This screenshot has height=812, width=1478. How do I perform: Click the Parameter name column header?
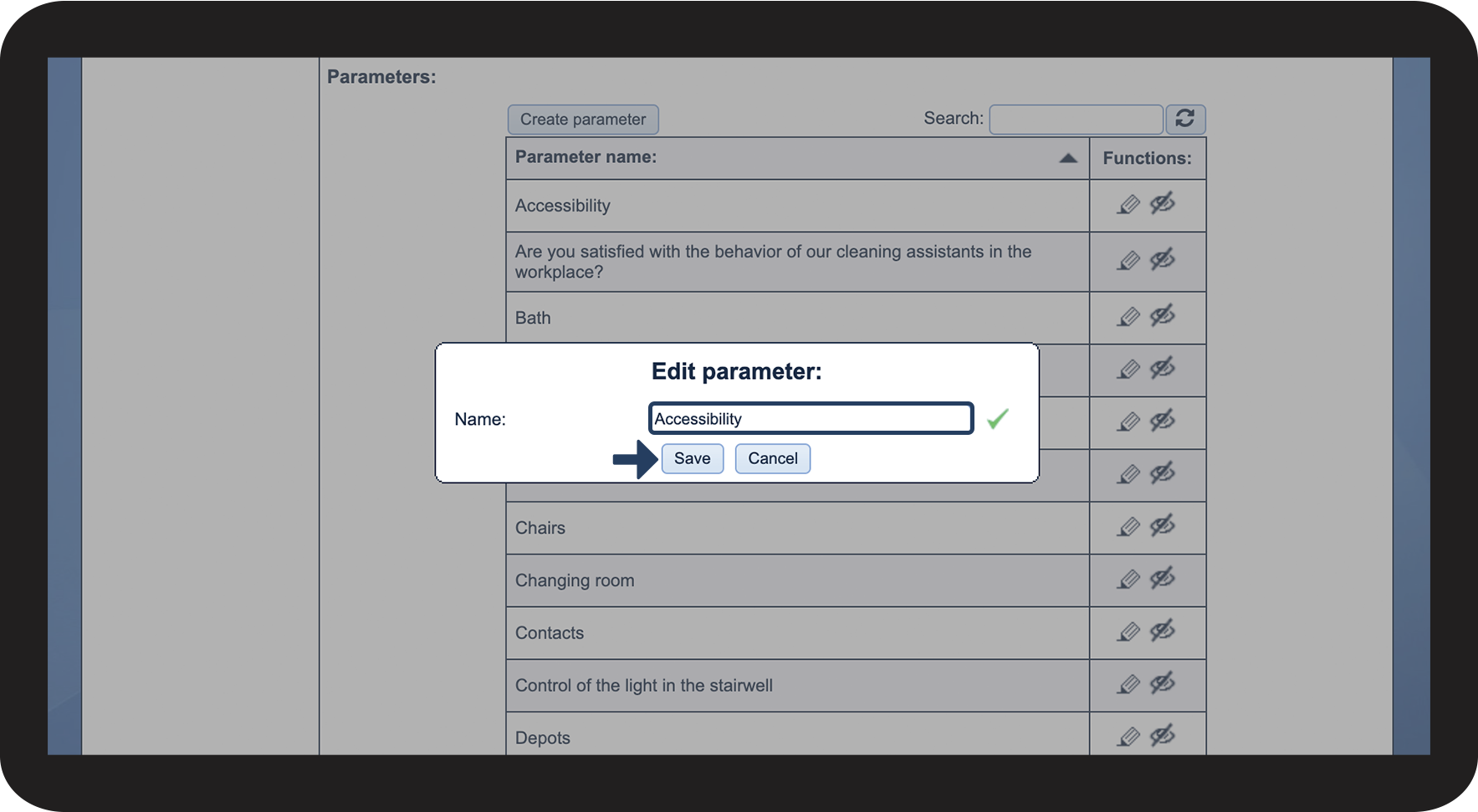[586, 157]
